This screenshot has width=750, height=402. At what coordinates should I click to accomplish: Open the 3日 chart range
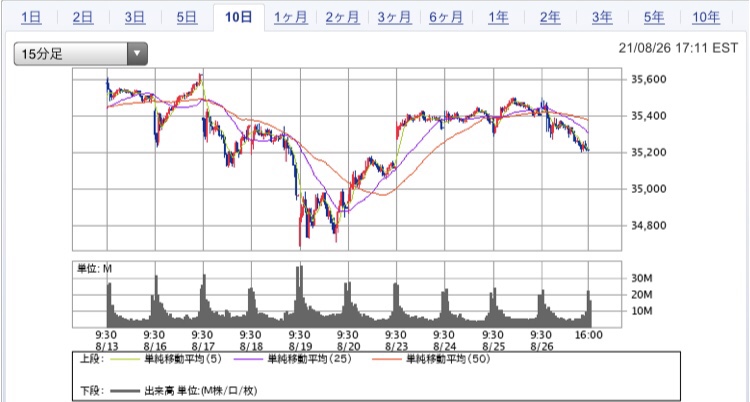135,18
